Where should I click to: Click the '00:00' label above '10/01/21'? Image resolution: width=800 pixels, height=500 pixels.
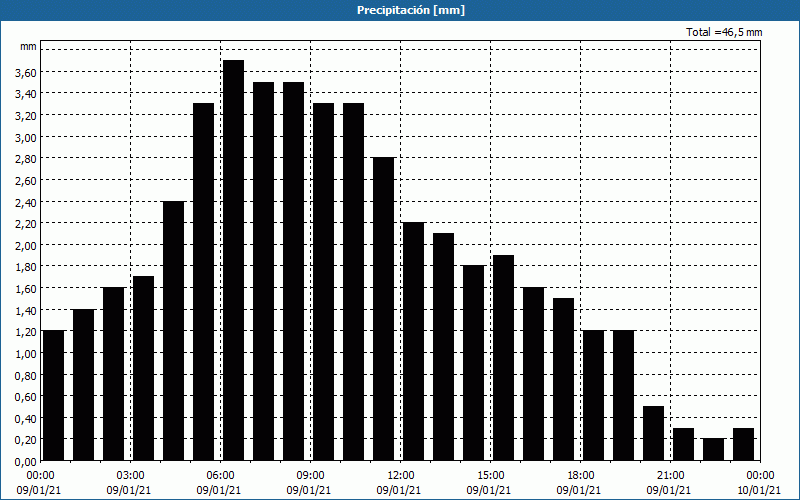point(760,476)
